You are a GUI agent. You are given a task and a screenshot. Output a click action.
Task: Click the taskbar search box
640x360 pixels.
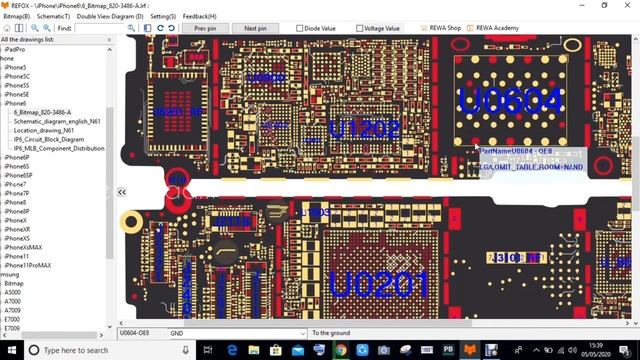[110, 350]
